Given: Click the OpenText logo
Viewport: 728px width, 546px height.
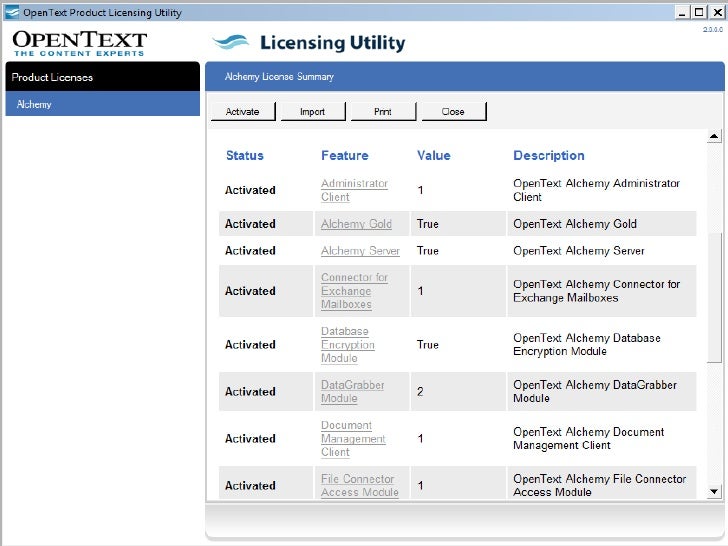Looking at the screenshot, I should coord(80,44).
